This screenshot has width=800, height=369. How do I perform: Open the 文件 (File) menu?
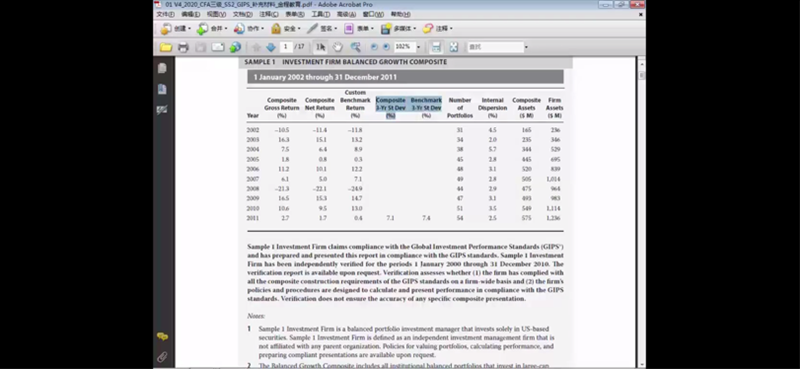165,14
